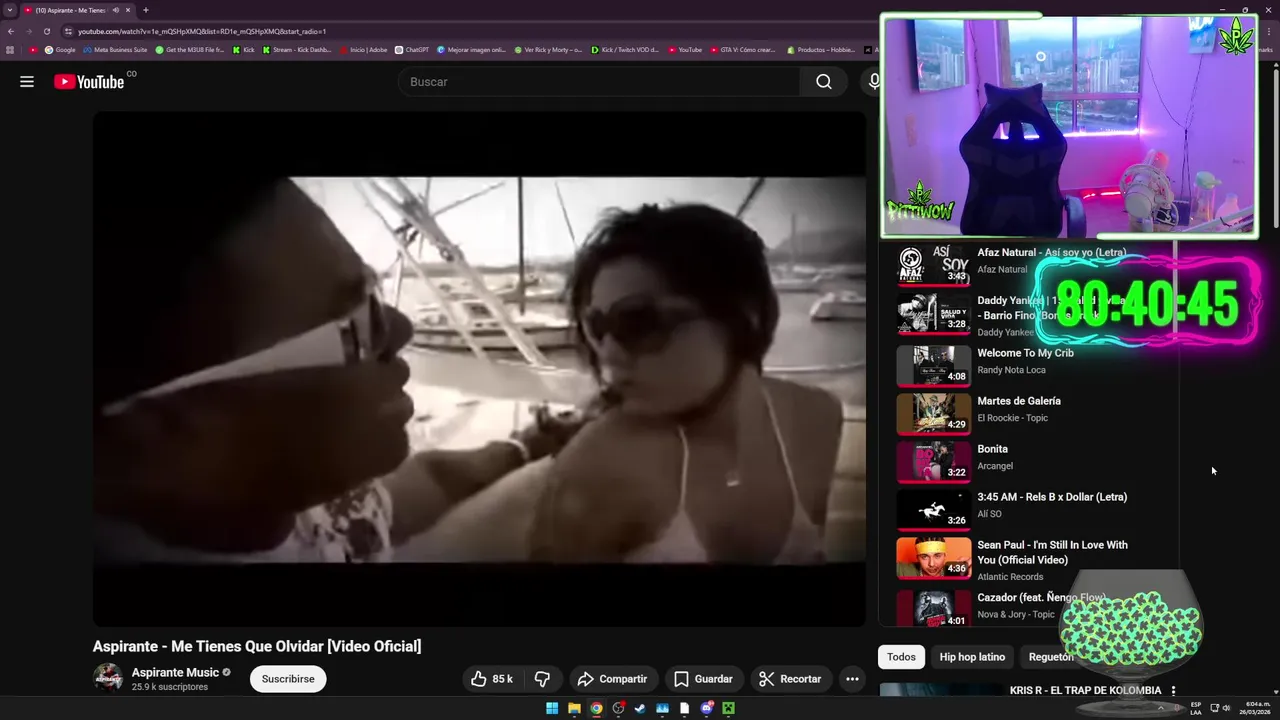The height and width of the screenshot is (720, 1280).
Task: Select the Hip hop latino filter chip
Action: tap(972, 657)
